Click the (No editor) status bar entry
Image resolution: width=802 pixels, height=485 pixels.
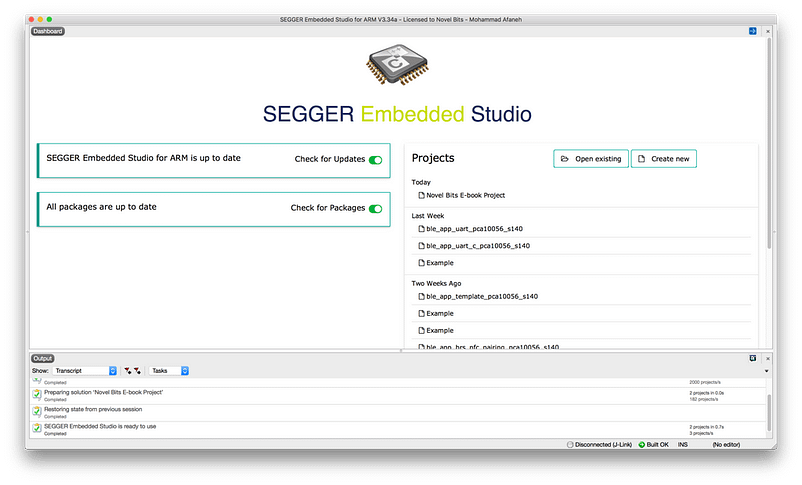coord(726,445)
